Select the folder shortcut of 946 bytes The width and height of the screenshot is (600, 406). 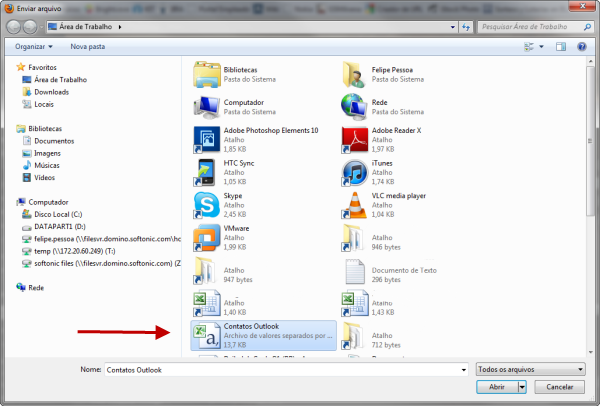click(354, 237)
